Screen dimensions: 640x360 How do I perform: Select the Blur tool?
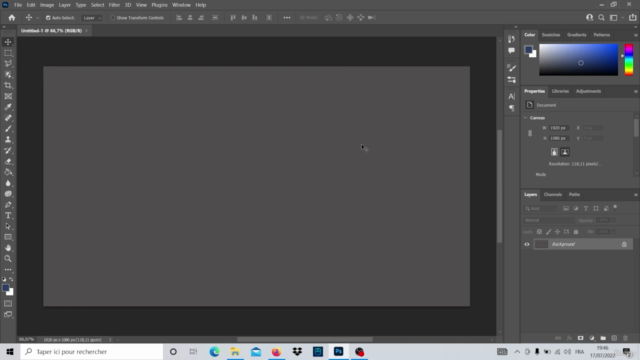point(8,183)
